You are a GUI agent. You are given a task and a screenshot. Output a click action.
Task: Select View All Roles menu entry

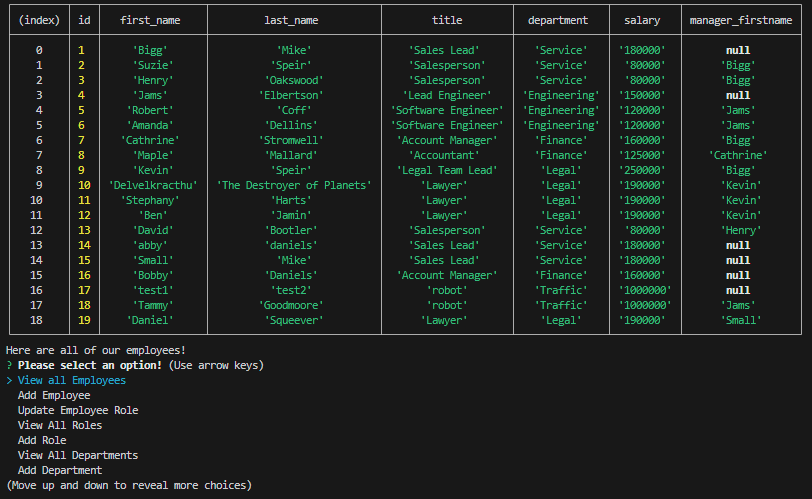60,425
